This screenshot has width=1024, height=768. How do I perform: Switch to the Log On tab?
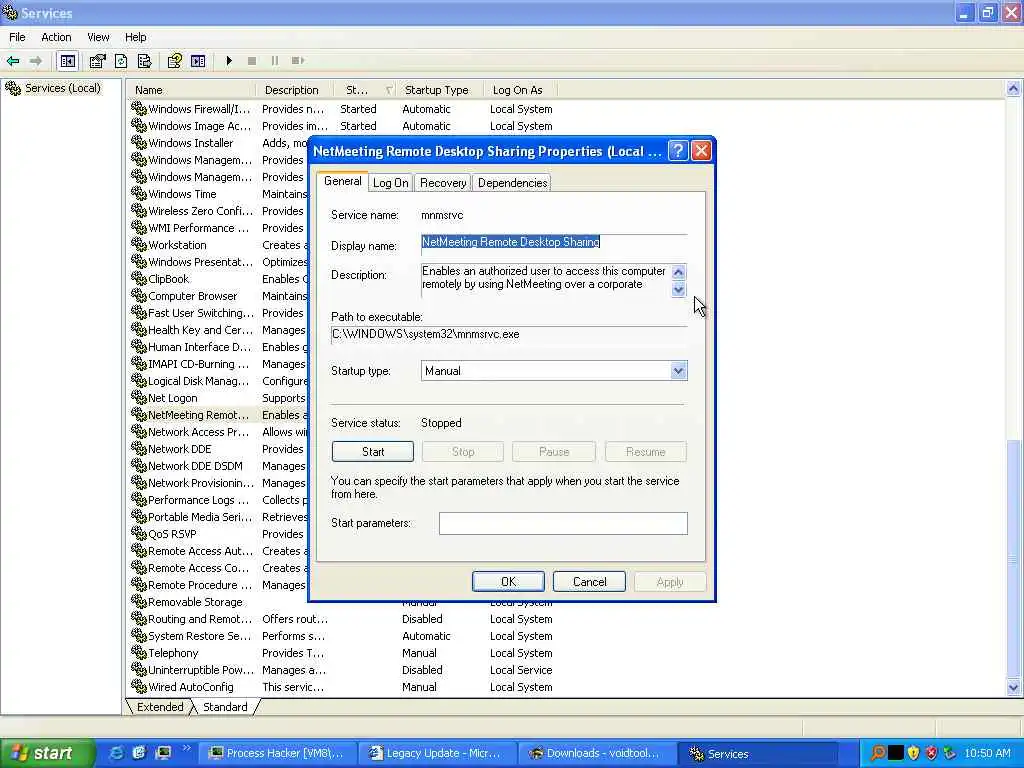pyautogui.click(x=391, y=183)
